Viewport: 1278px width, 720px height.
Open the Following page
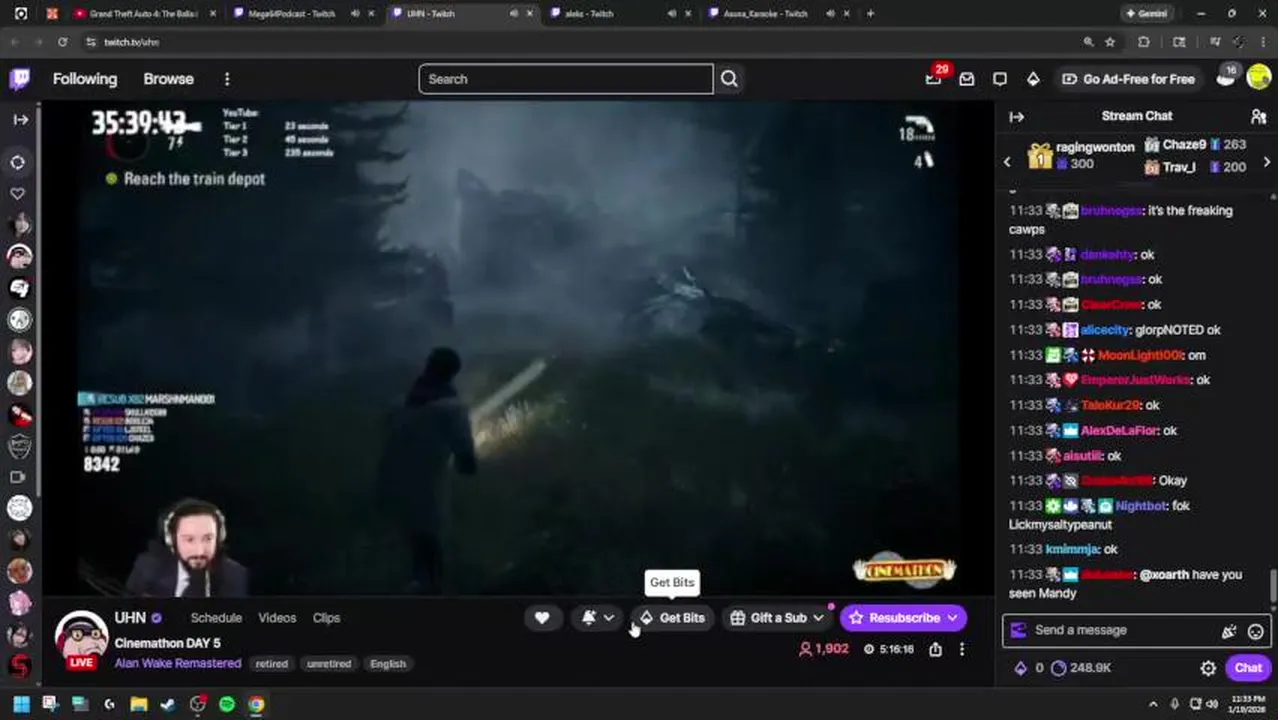point(85,79)
